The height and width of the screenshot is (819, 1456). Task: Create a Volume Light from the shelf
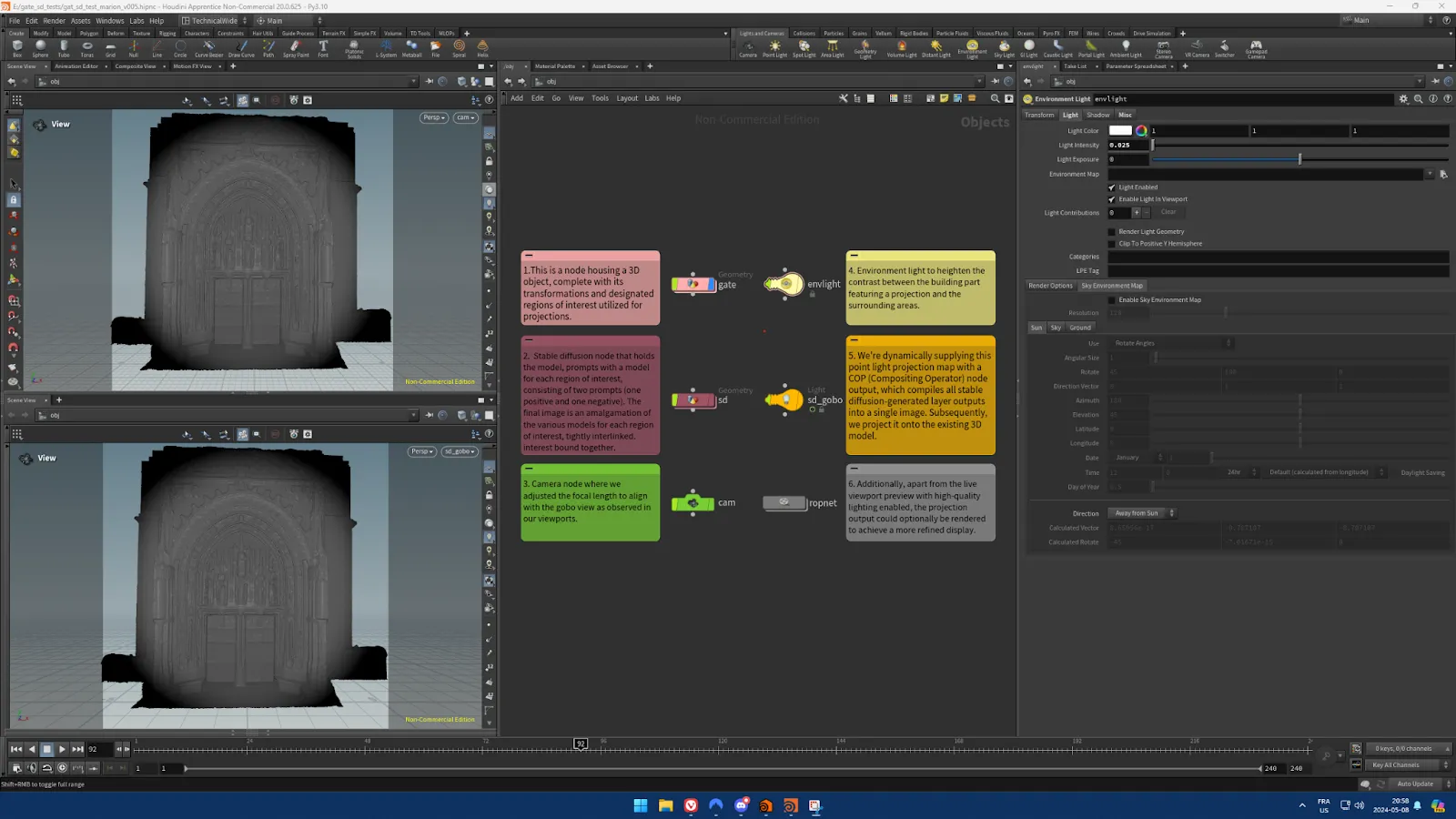[902, 48]
